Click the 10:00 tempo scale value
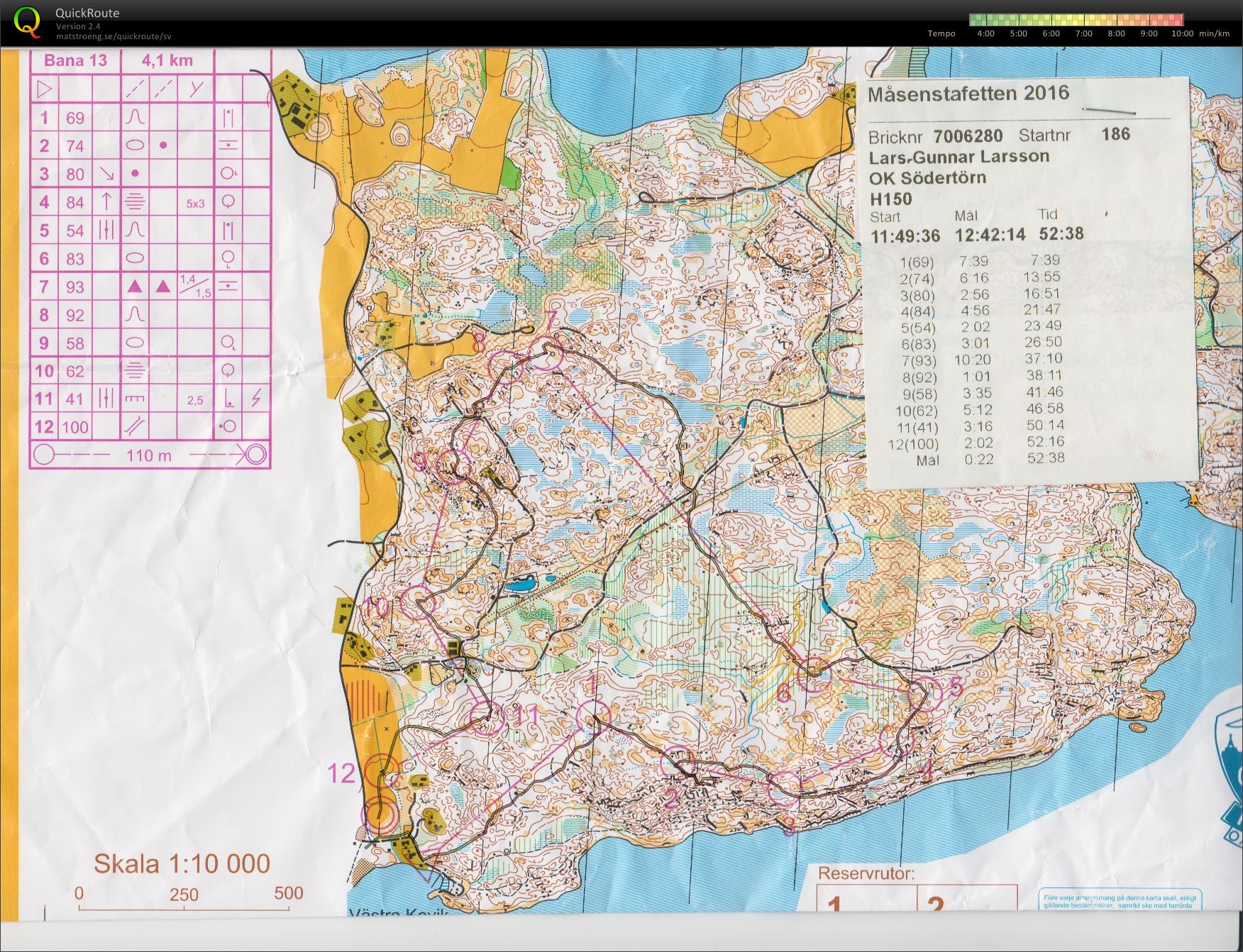 [1182, 33]
